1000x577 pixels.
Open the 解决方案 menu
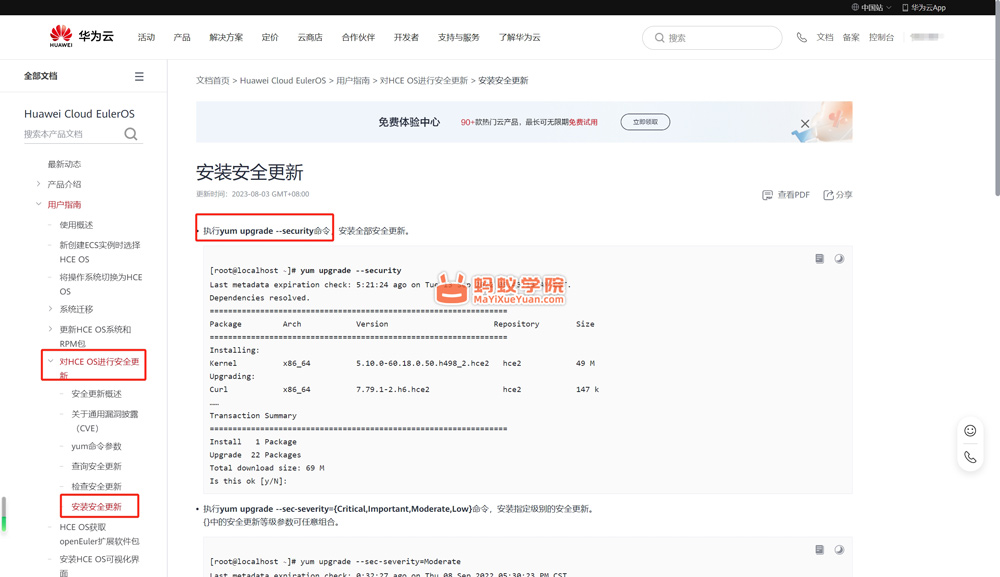[226, 38]
